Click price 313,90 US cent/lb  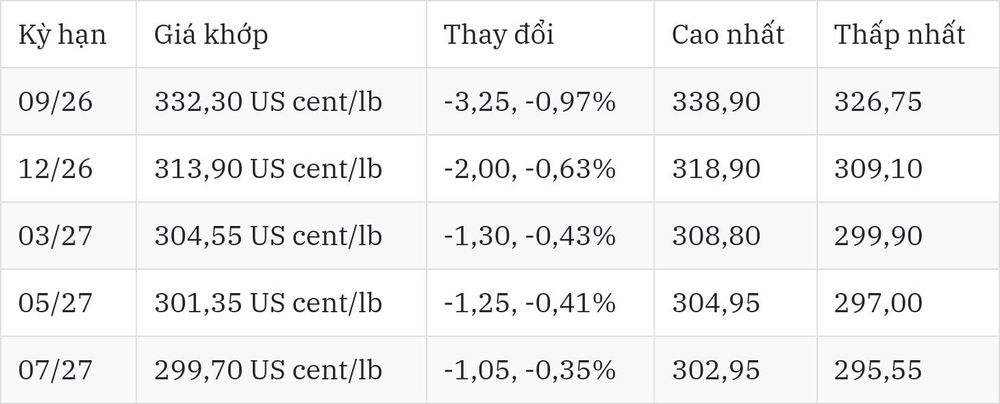click(268, 169)
